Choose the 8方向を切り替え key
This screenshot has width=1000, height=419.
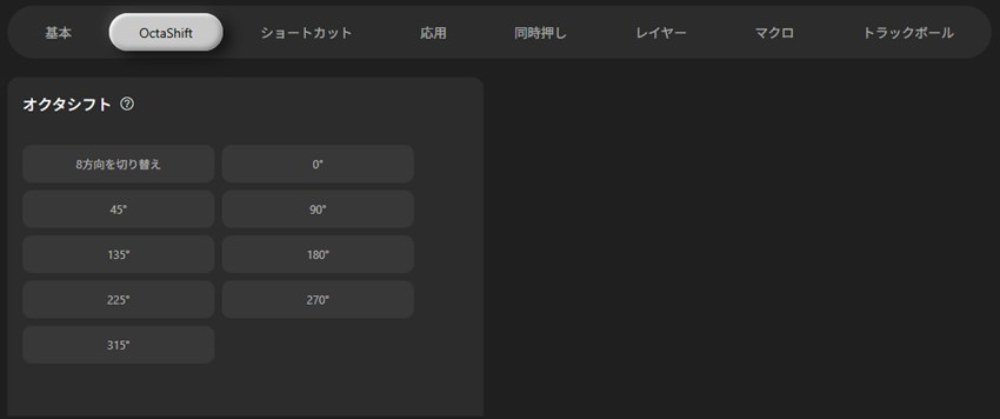pyautogui.click(x=119, y=164)
